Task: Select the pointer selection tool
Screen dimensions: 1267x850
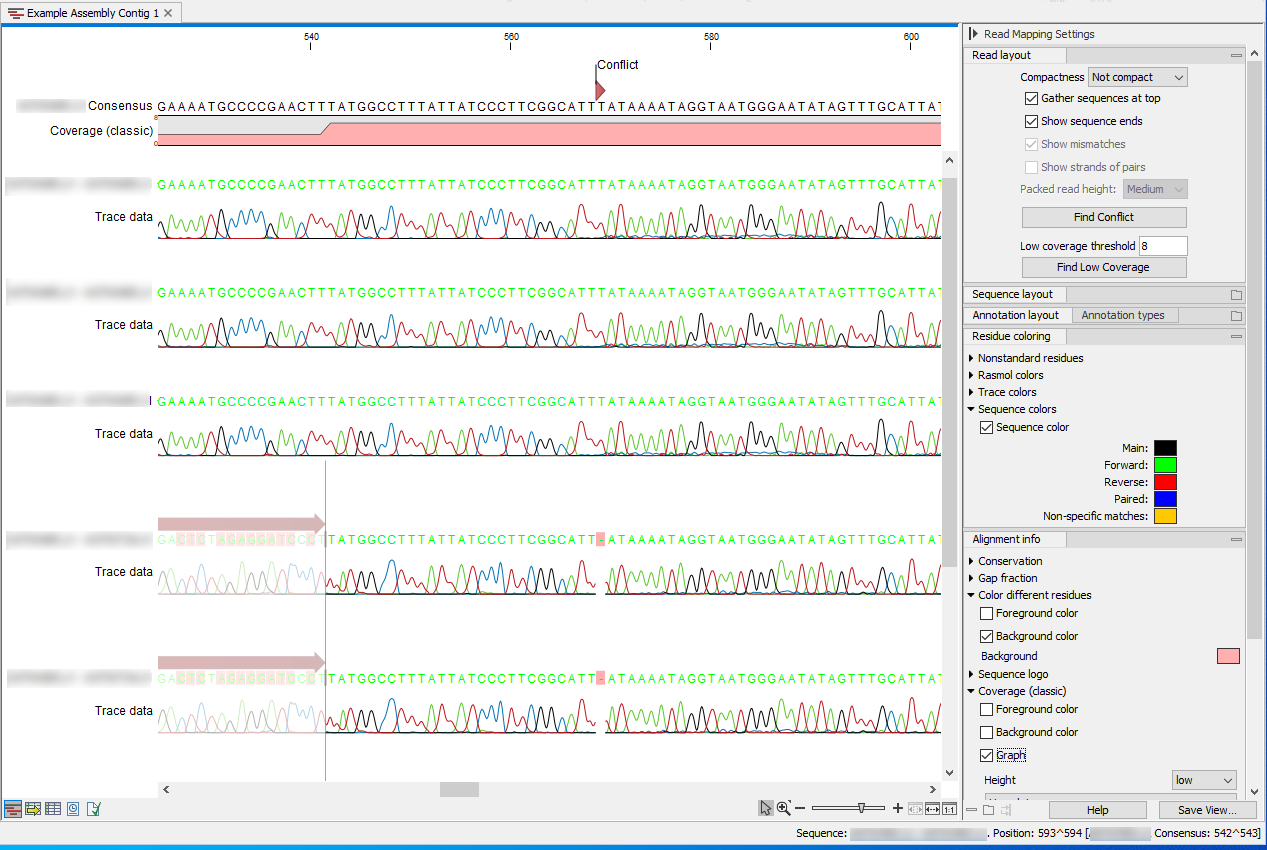Action: 765,808
